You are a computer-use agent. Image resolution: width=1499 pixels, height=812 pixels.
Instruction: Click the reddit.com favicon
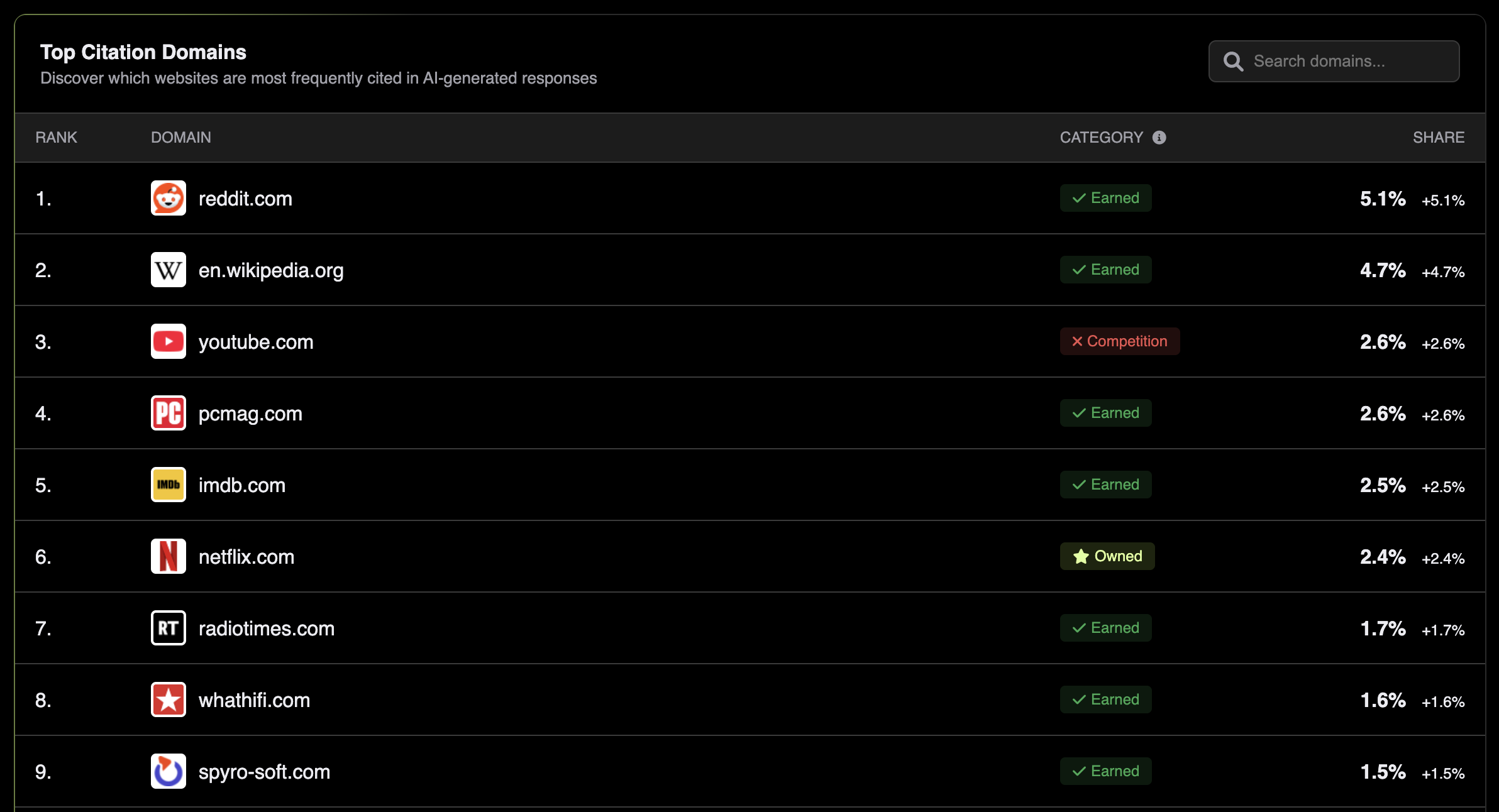168,198
